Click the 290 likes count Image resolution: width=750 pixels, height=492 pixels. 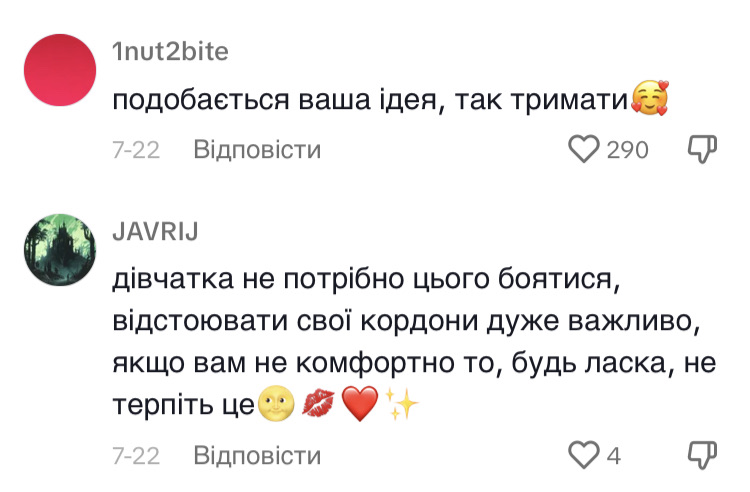tap(628, 150)
